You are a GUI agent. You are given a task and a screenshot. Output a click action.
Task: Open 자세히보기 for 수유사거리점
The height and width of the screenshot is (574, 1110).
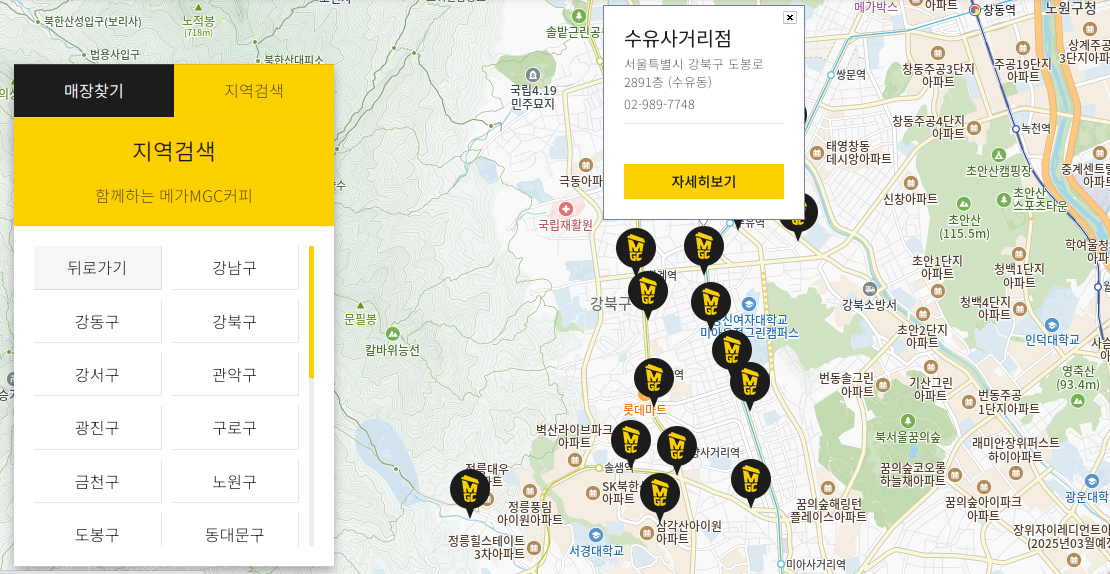pos(703,181)
